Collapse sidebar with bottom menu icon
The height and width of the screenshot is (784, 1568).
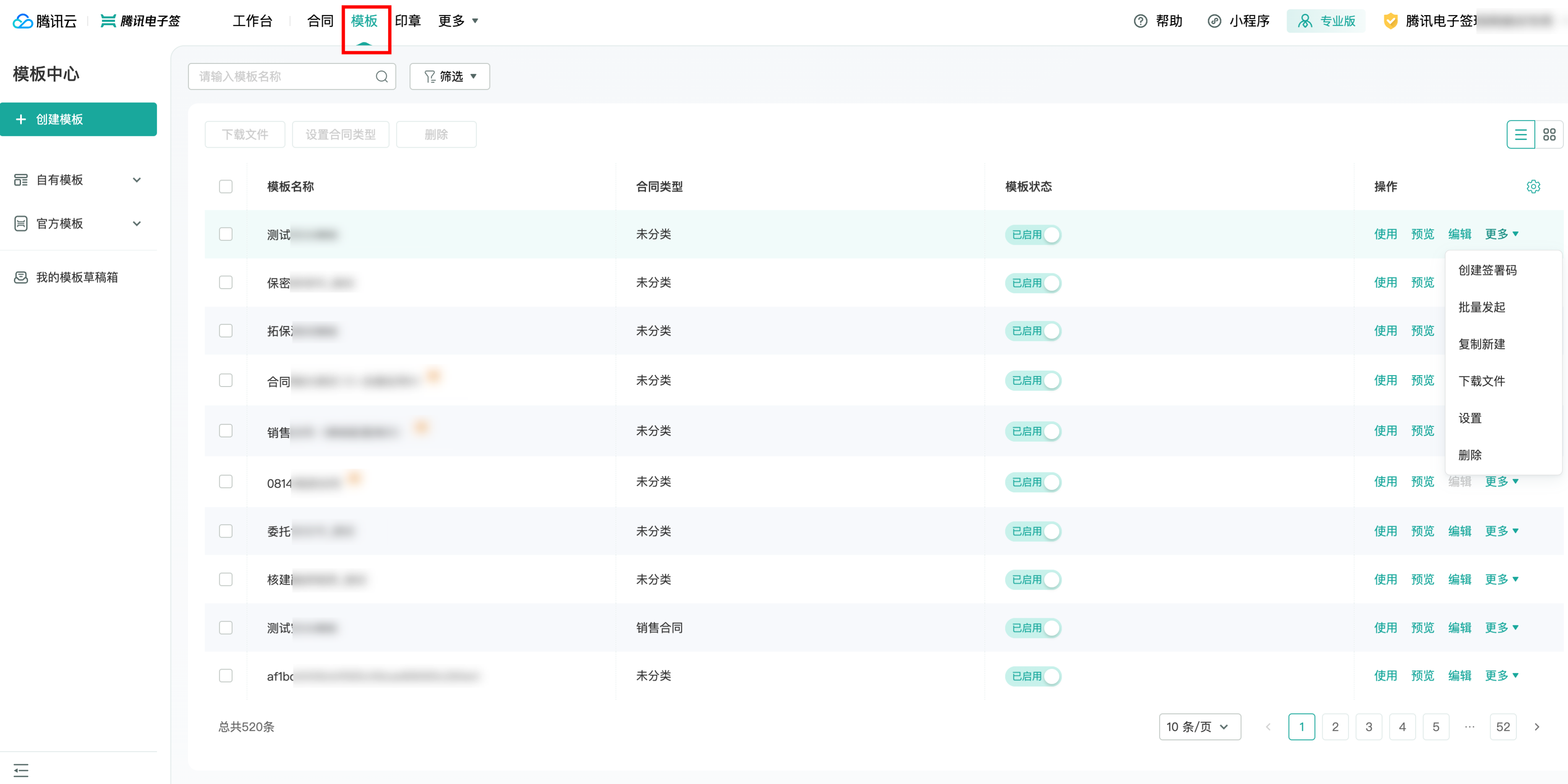21,770
